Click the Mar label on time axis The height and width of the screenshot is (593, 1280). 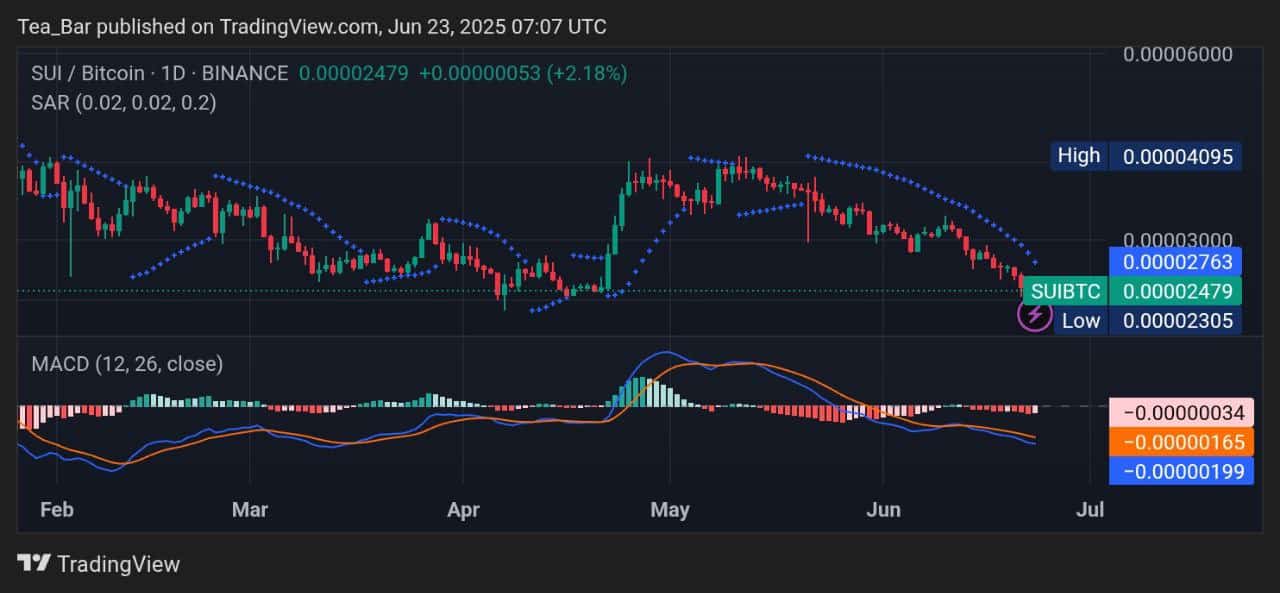pos(250,510)
